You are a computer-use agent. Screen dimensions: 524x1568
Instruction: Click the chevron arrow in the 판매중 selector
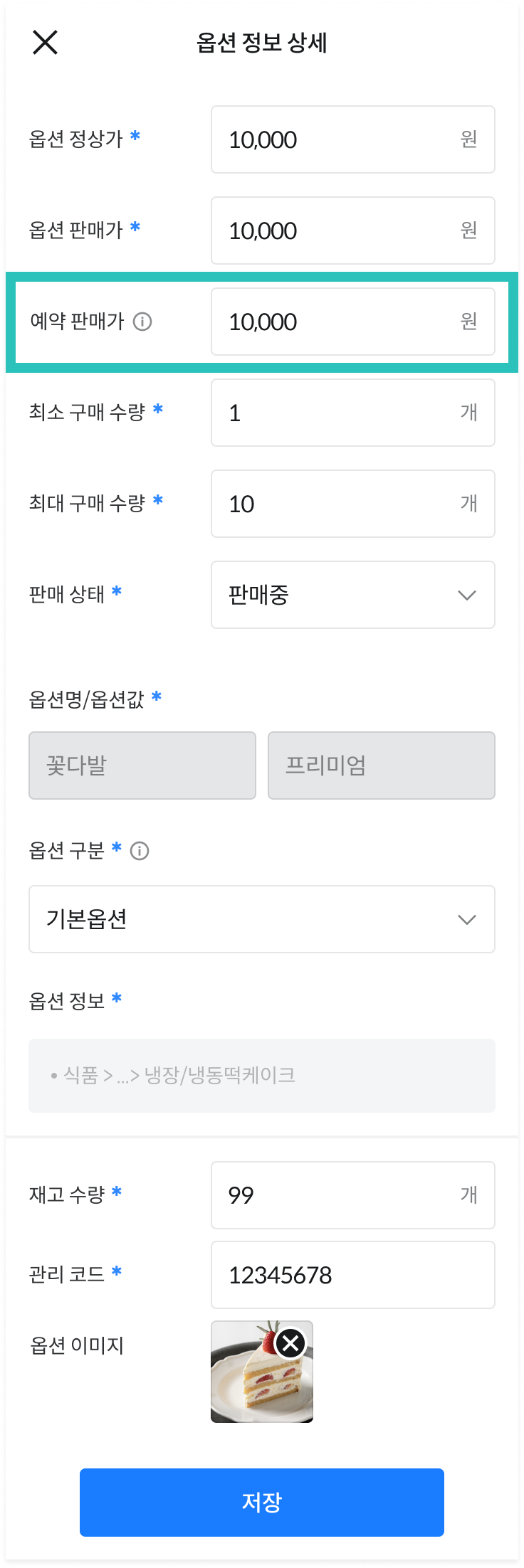pyautogui.click(x=467, y=595)
